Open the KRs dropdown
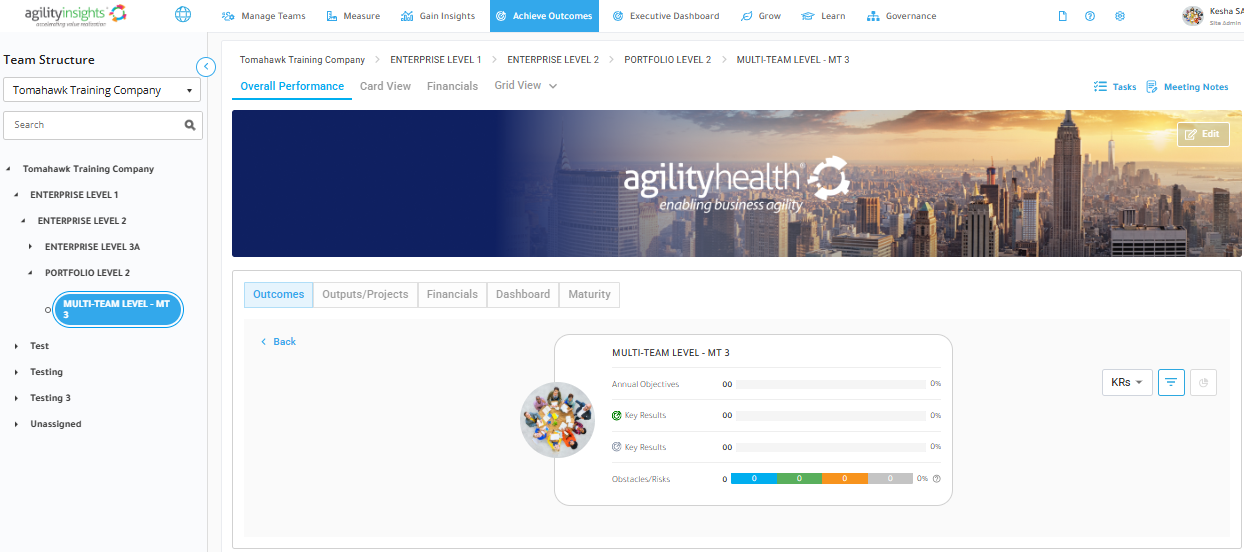 pyautogui.click(x=1127, y=382)
